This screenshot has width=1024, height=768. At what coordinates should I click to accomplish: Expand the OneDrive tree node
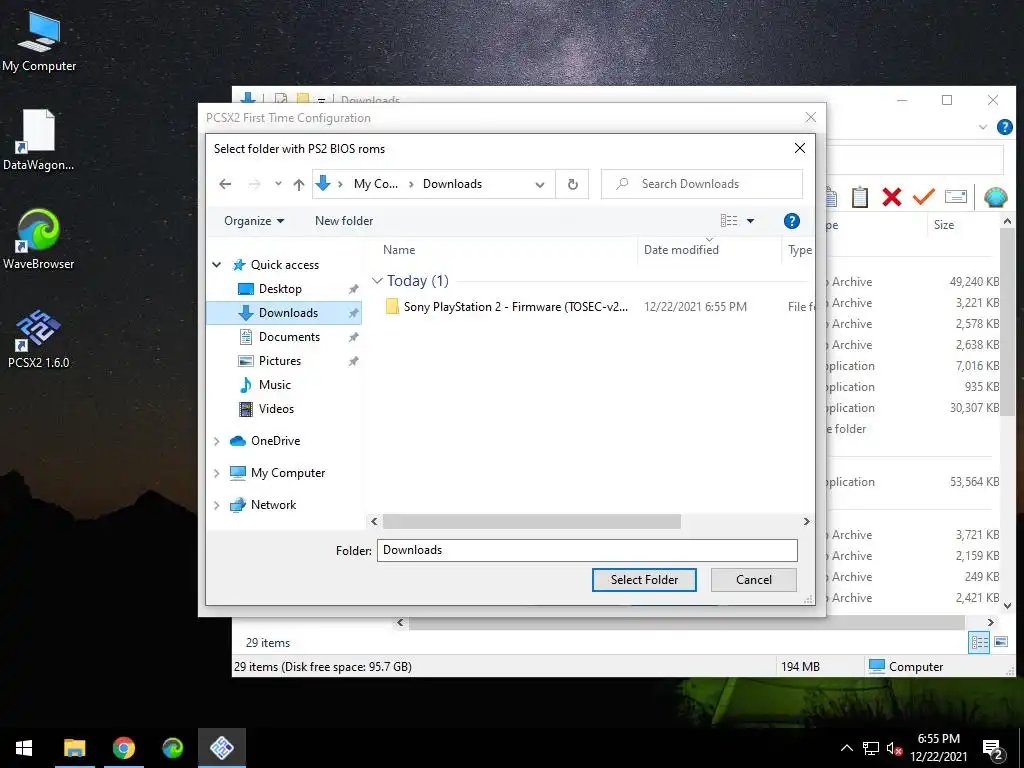coord(217,441)
